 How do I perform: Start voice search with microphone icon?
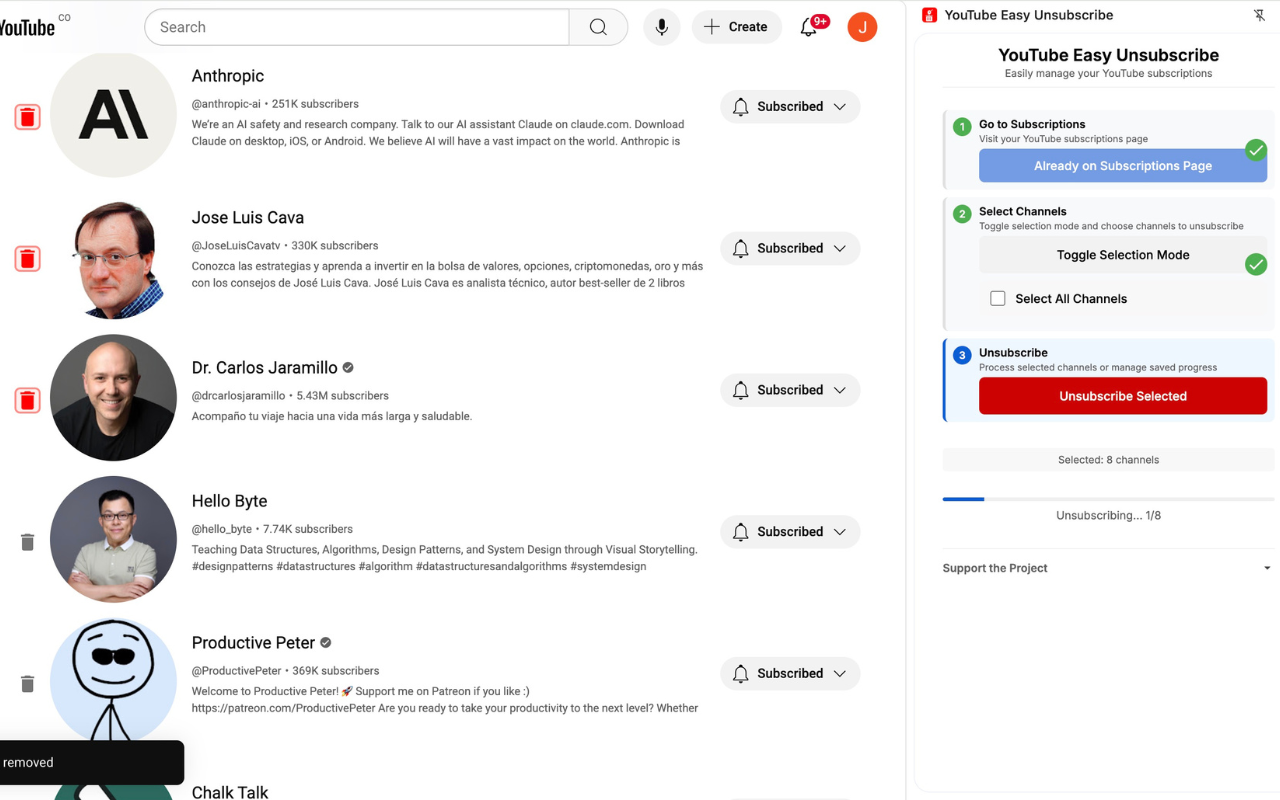[x=661, y=27]
